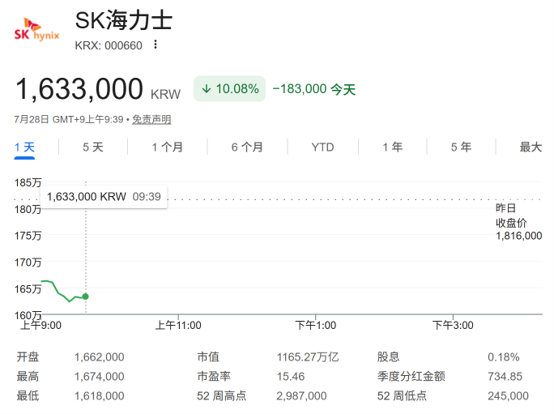
Task: Click the 10.08% change badge
Action: [x=230, y=89]
